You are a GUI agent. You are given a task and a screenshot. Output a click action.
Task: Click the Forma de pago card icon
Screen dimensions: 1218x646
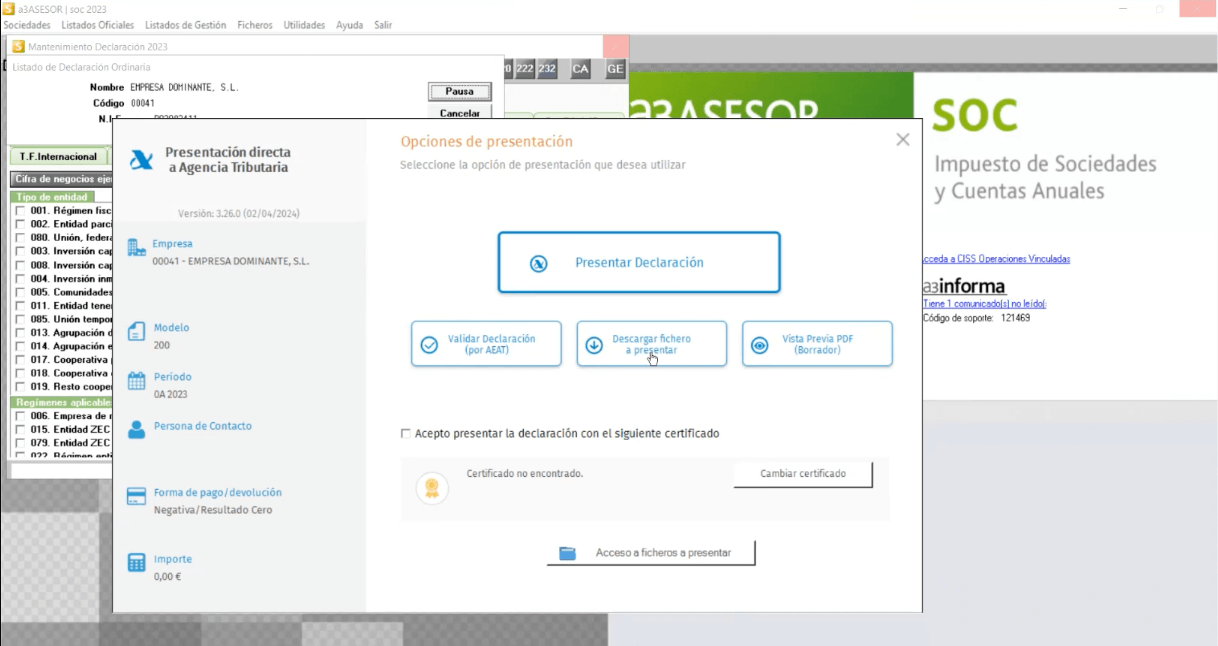[136, 496]
